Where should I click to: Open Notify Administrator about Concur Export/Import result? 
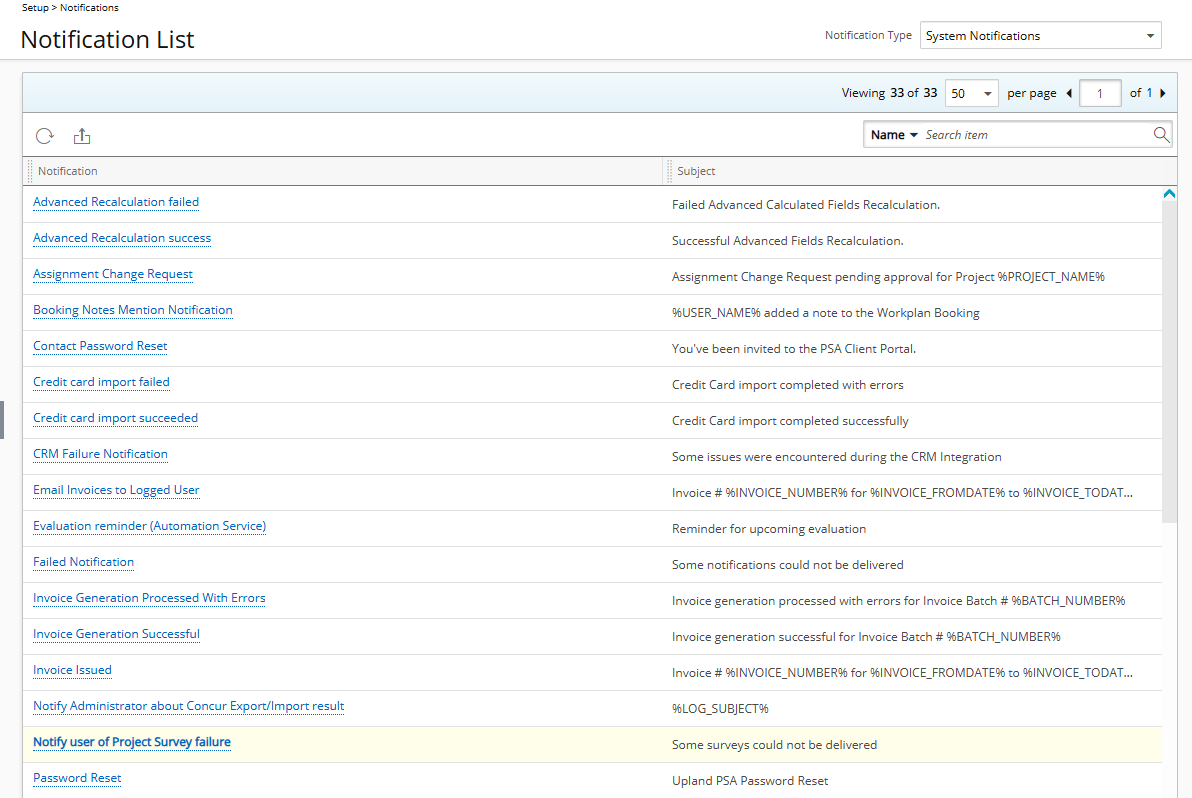[x=188, y=706]
